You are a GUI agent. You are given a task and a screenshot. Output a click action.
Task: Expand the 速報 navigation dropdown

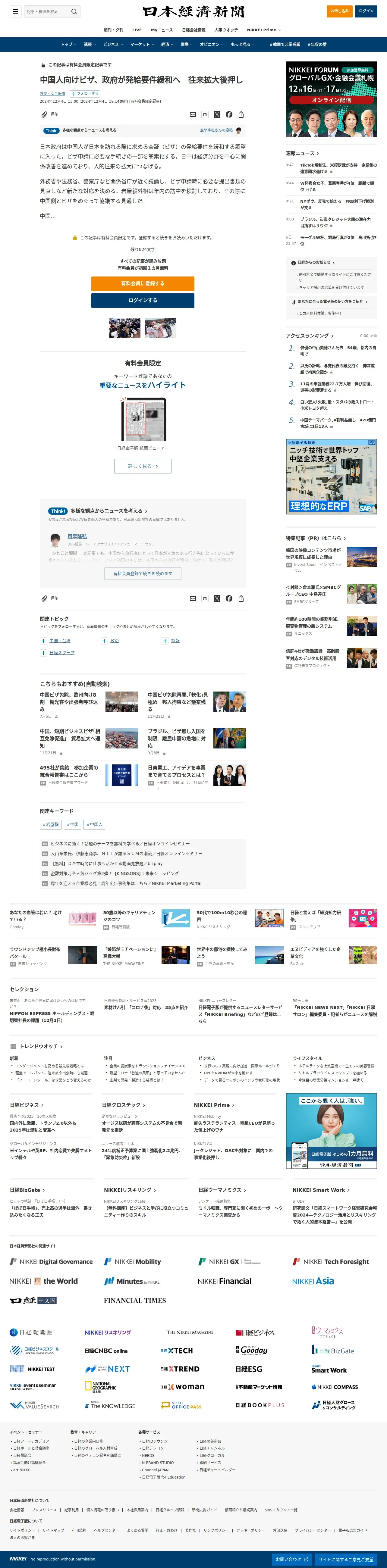(90, 45)
